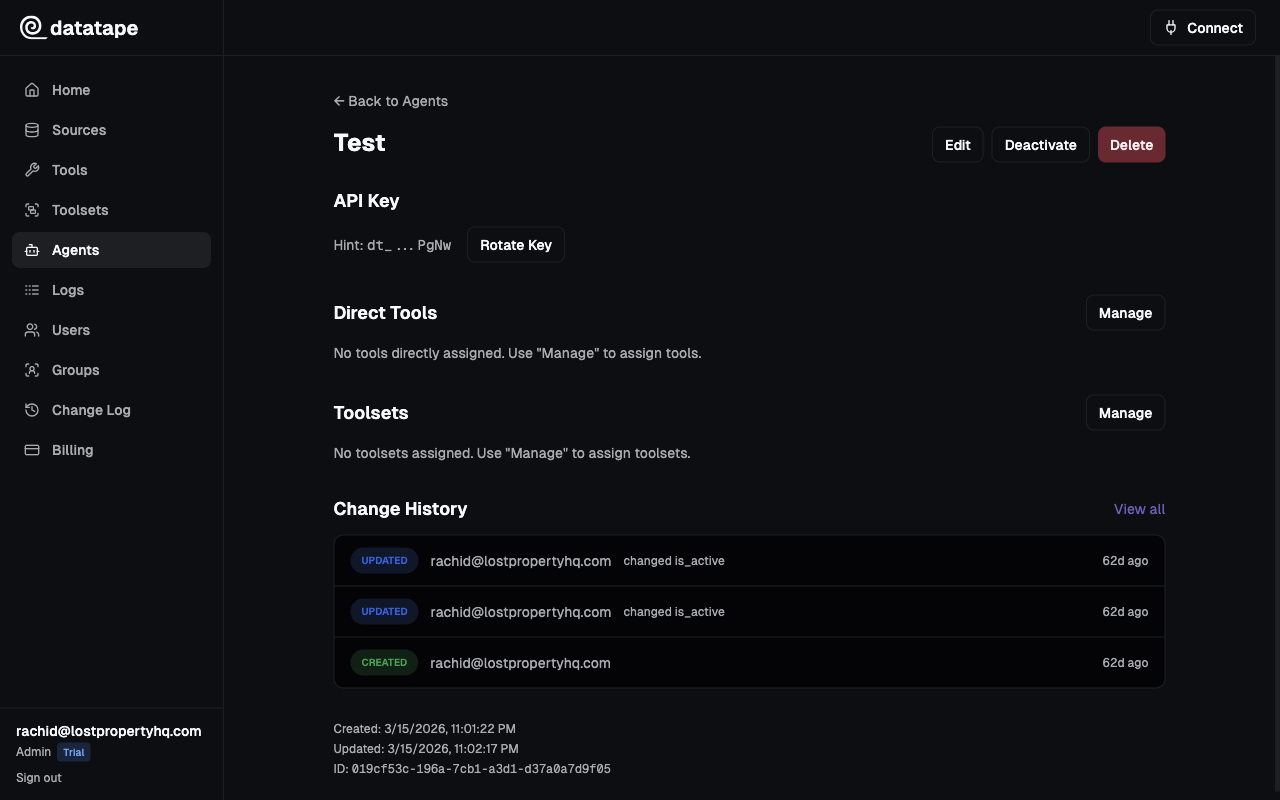Click the datatape spiral logo icon
This screenshot has width=1280, height=800.
point(32,28)
